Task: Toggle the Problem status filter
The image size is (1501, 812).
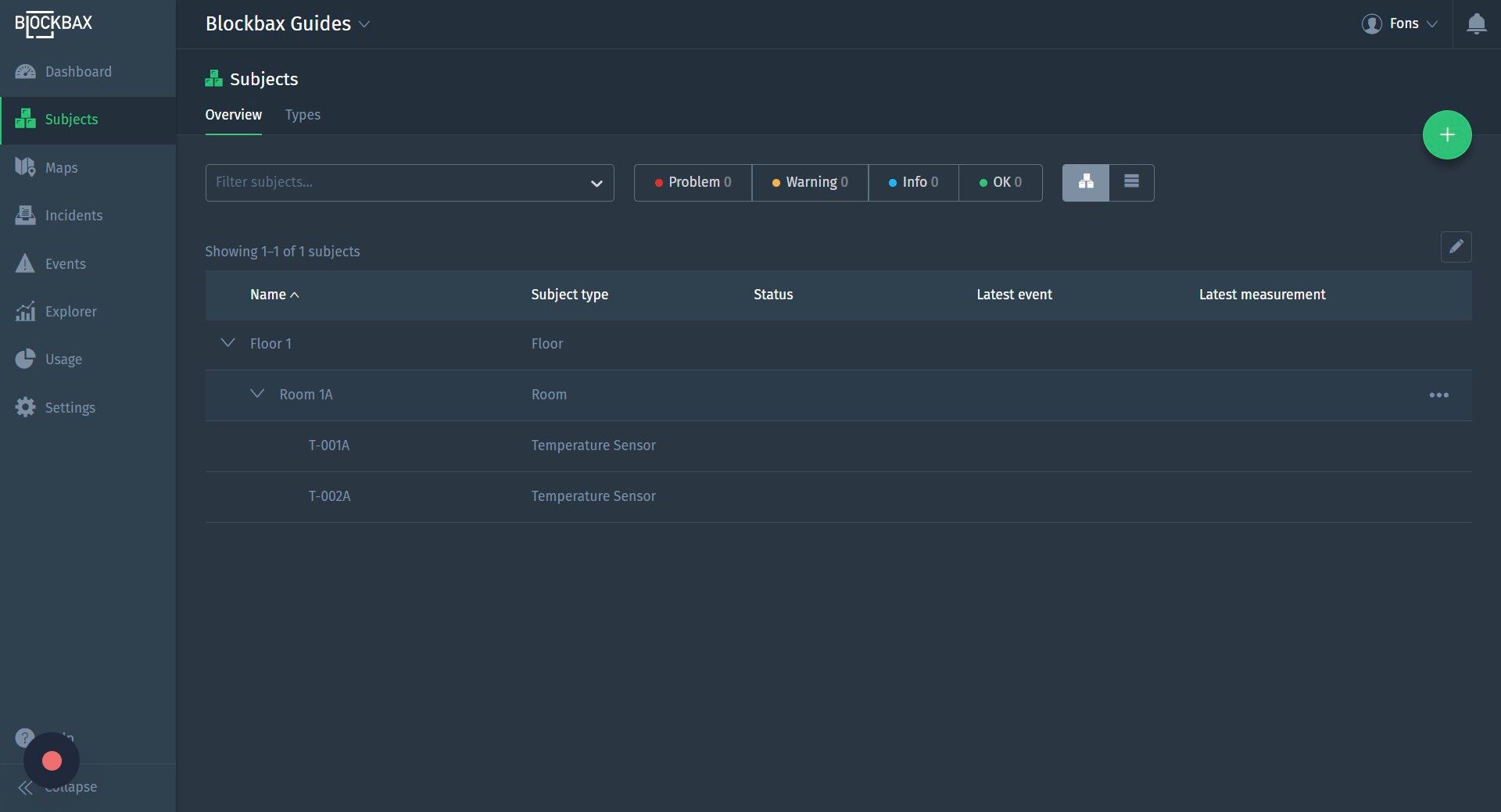Action: (x=693, y=182)
